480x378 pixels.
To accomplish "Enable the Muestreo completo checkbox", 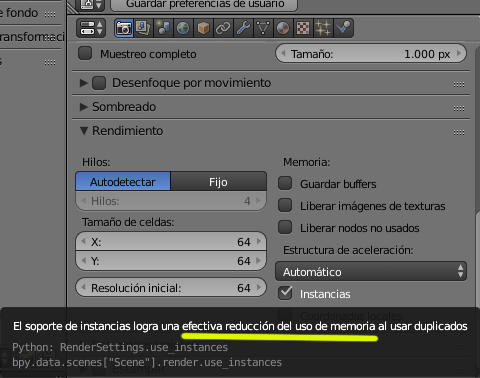I will (x=85, y=53).
